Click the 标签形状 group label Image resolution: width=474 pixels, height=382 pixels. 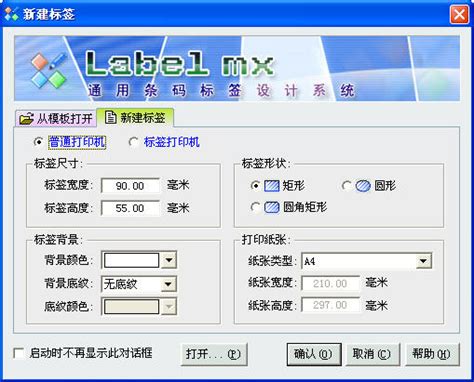coord(266,163)
